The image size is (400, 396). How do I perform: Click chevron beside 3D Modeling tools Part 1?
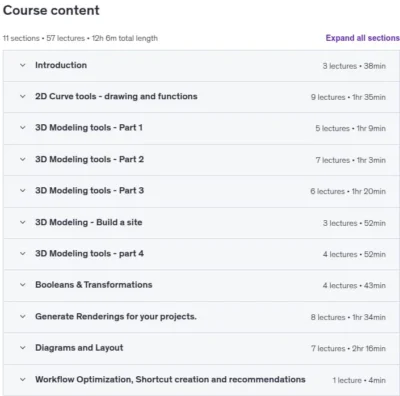click(23, 128)
